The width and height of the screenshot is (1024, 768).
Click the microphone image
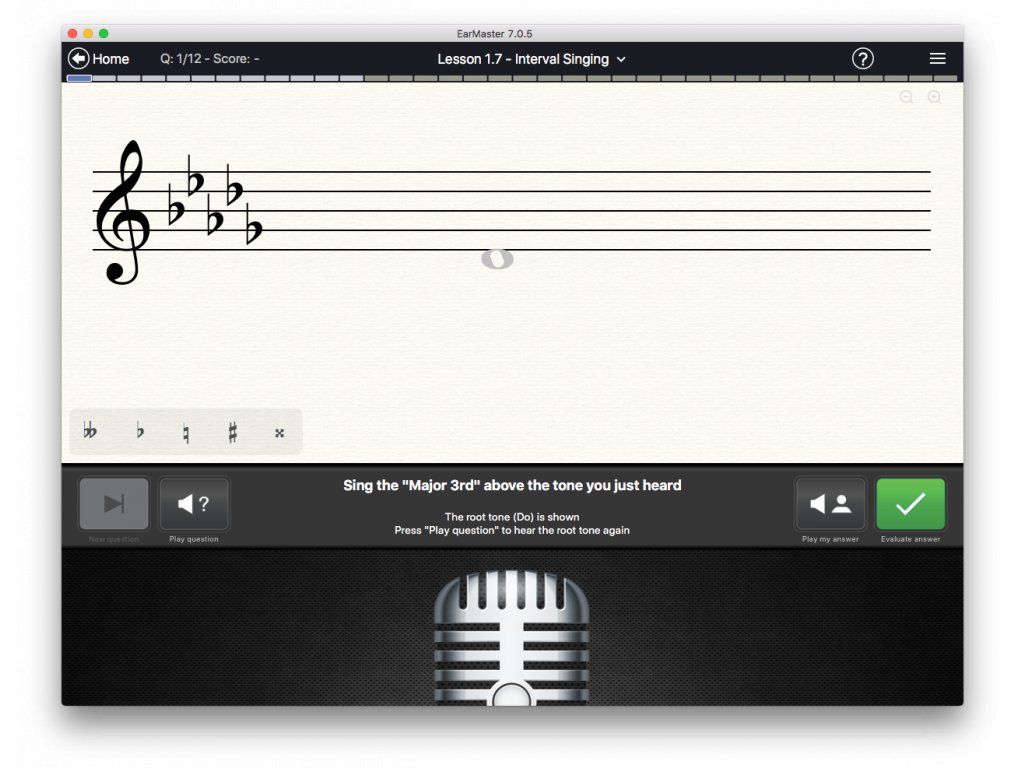pyautogui.click(x=511, y=637)
